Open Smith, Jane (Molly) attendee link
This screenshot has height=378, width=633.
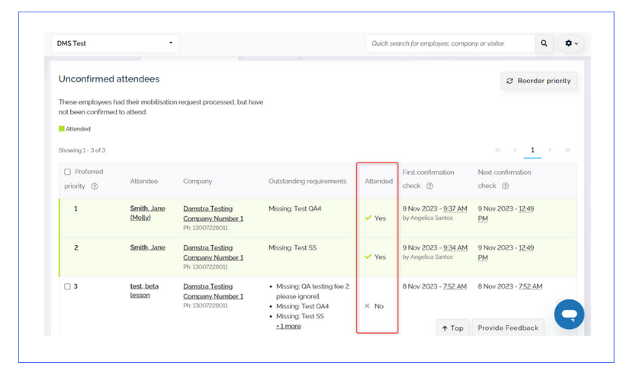[x=147, y=213]
